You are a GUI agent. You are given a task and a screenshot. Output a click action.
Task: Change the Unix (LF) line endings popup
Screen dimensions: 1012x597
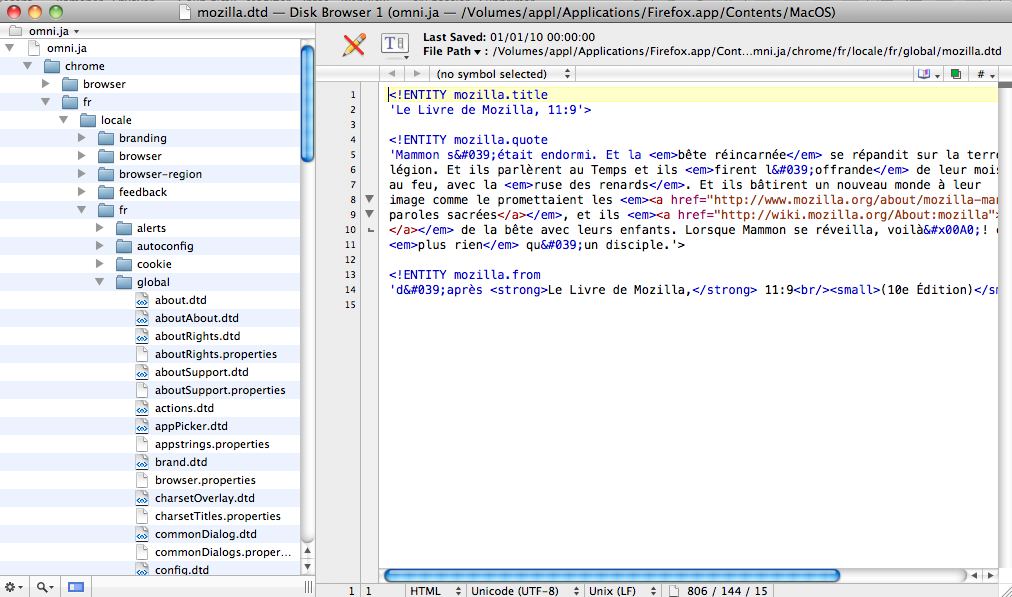(x=622, y=591)
